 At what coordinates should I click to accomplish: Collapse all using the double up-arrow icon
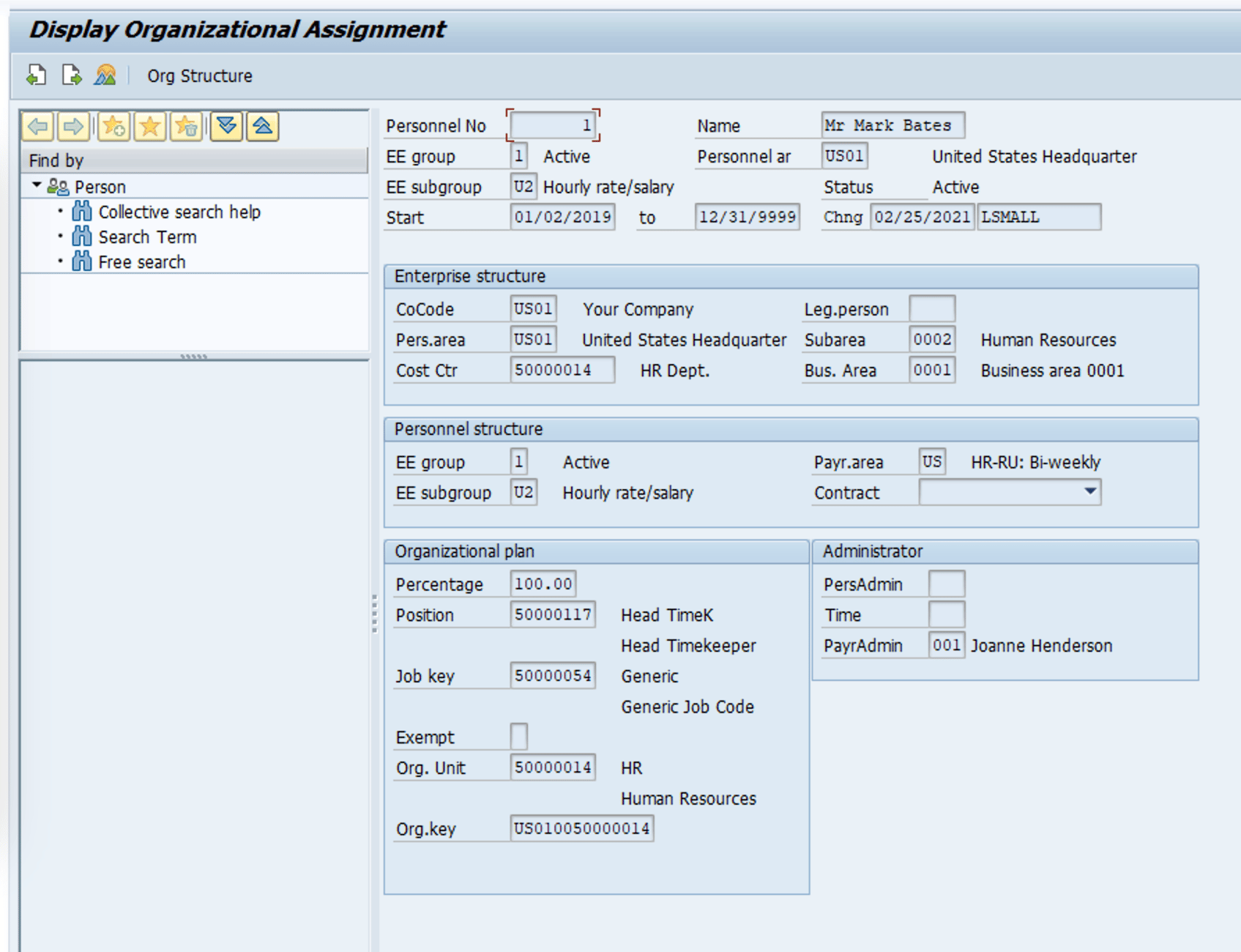click(261, 126)
